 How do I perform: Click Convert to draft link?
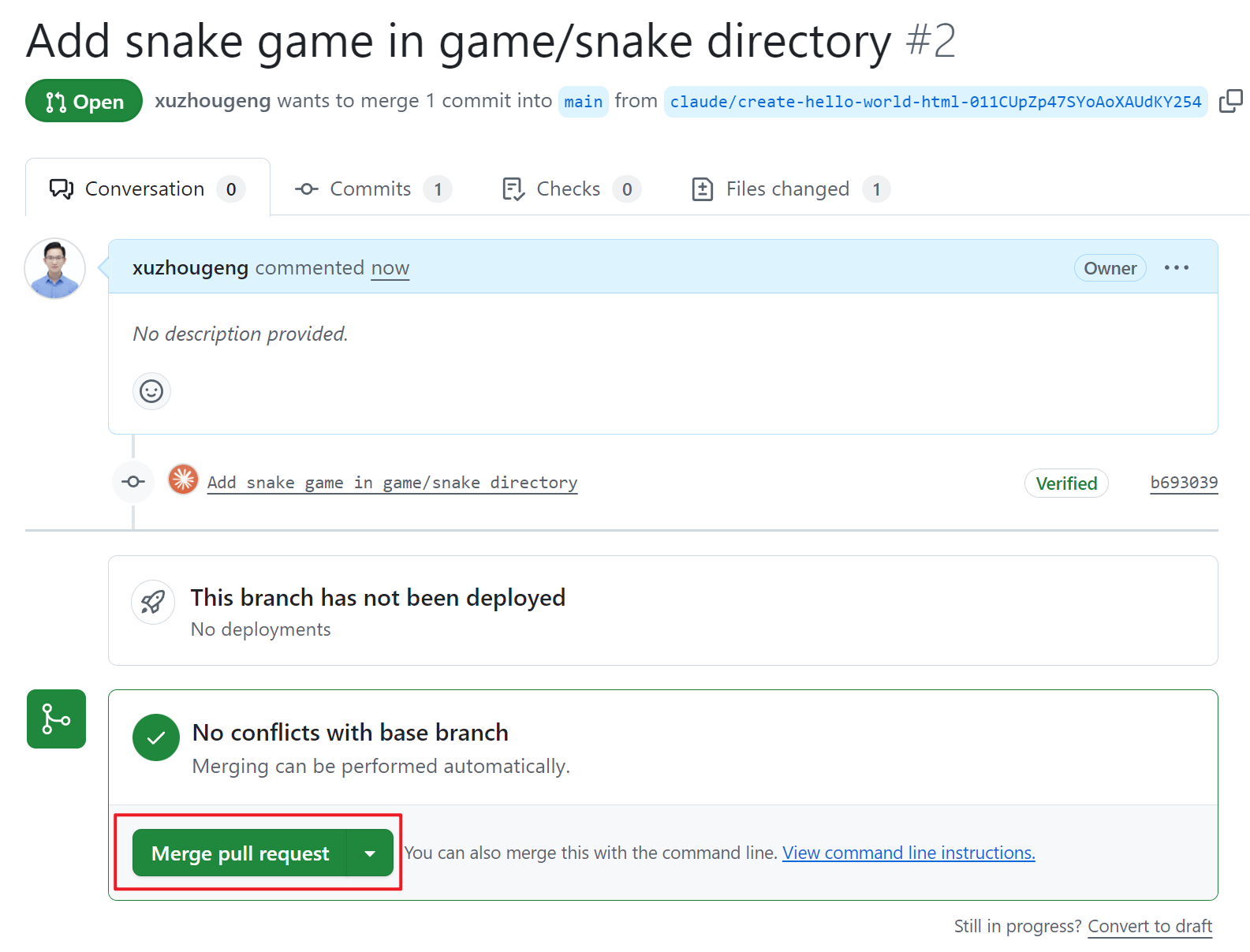[1150, 926]
